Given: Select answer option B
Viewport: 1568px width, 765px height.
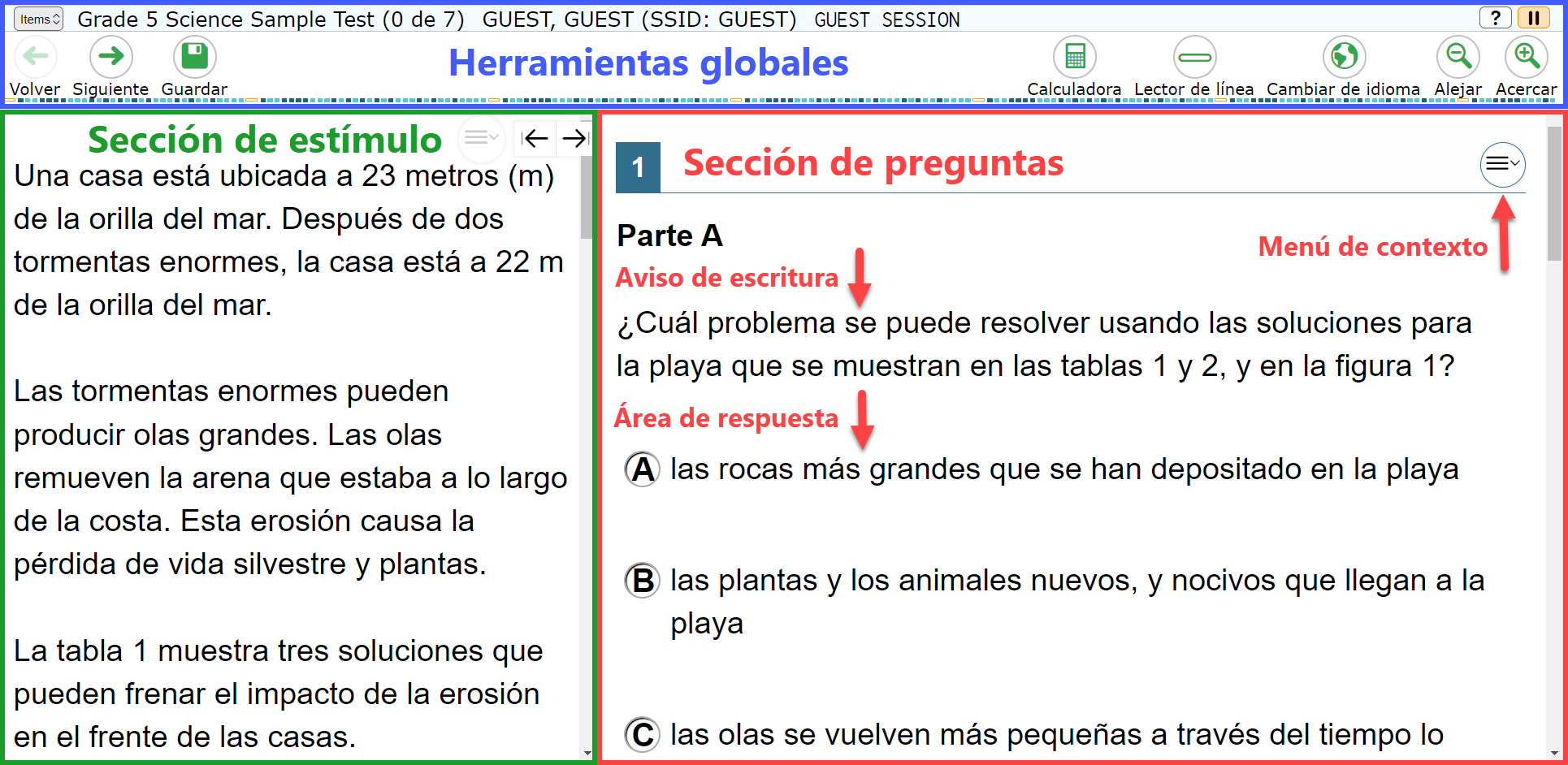Looking at the screenshot, I should pyautogui.click(x=642, y=581).
